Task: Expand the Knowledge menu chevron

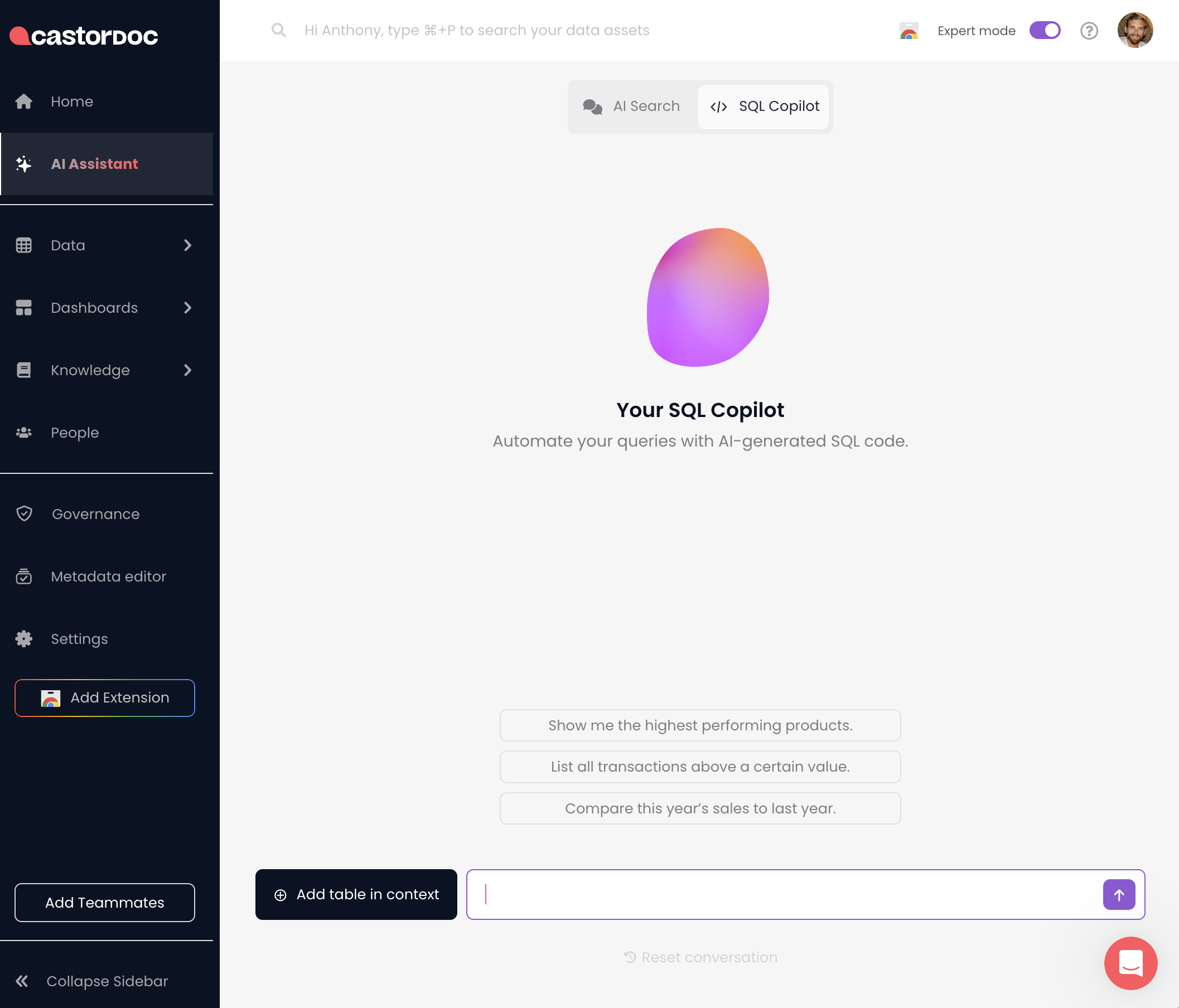Action: 188,370
